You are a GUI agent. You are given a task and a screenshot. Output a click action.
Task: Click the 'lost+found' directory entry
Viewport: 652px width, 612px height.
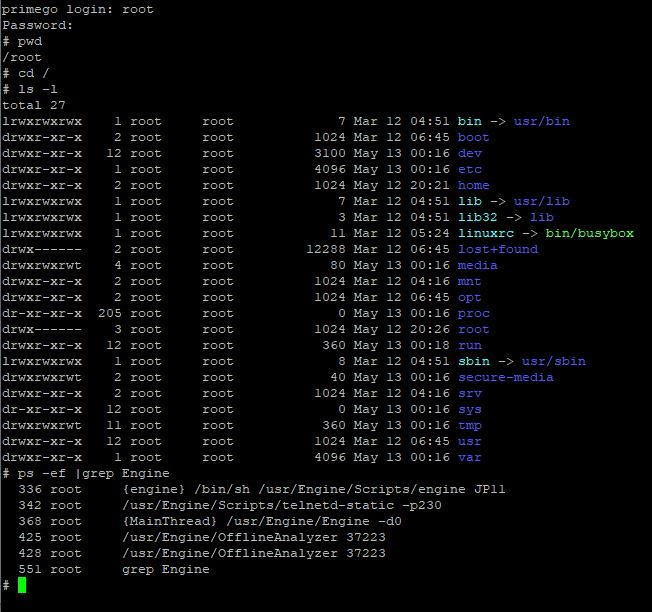497,249
